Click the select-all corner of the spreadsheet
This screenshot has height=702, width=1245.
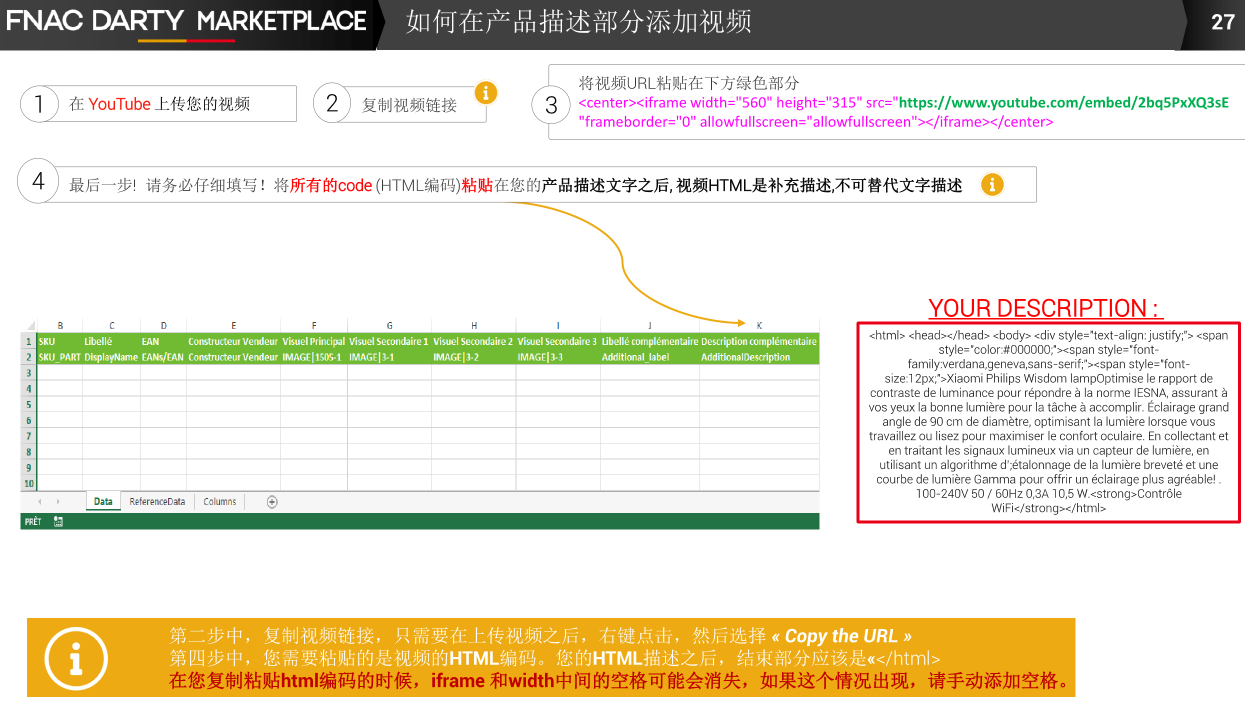pos(28,325)
